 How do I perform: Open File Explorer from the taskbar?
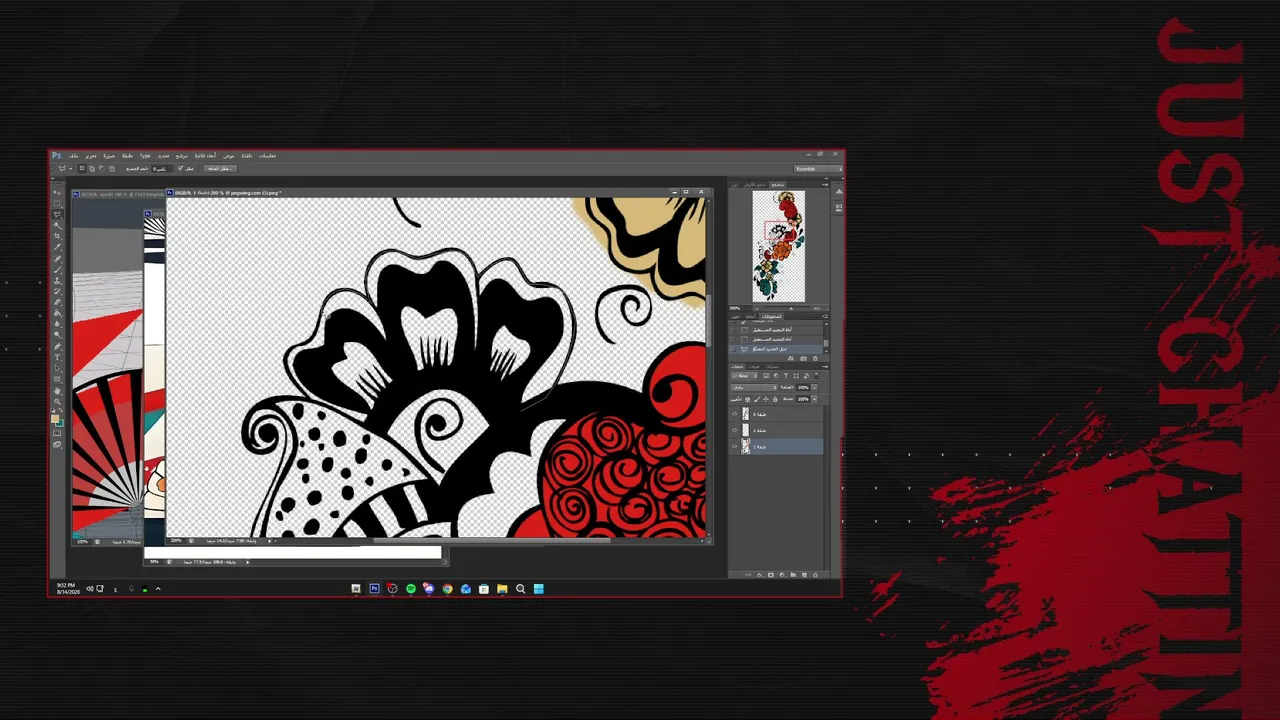click(x=502, y=589)
